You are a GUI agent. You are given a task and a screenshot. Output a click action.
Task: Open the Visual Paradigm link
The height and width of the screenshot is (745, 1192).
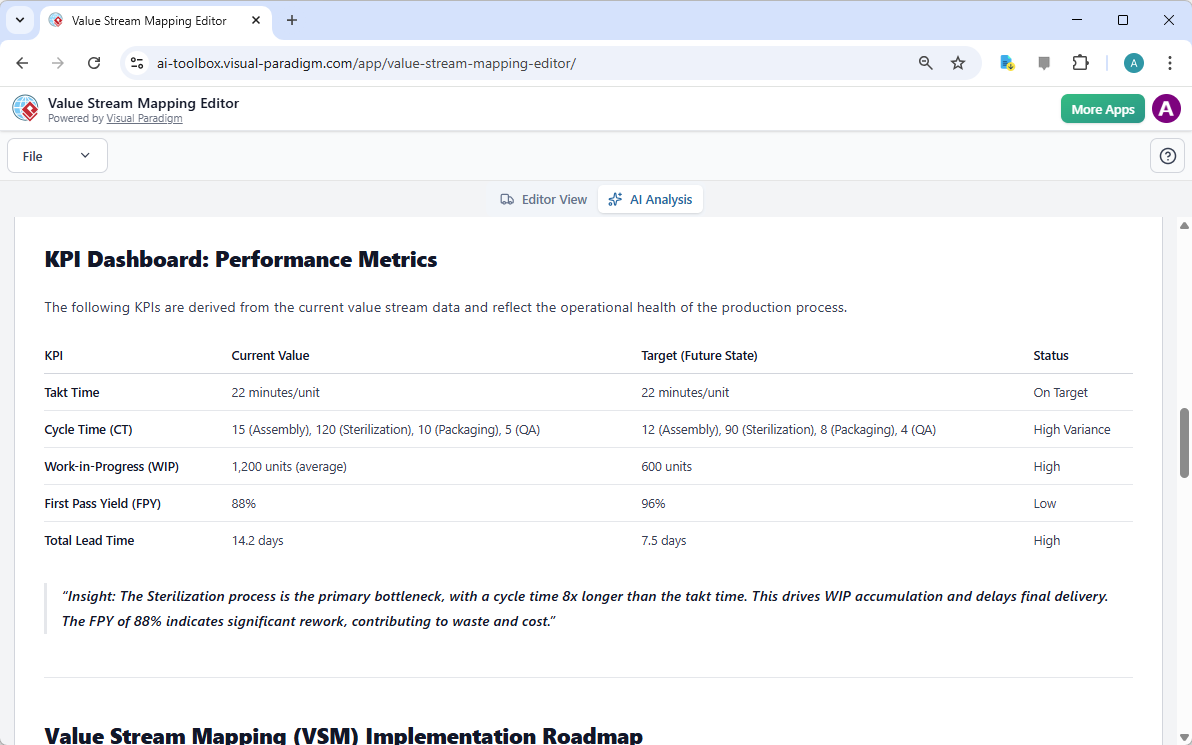(144, 118)
